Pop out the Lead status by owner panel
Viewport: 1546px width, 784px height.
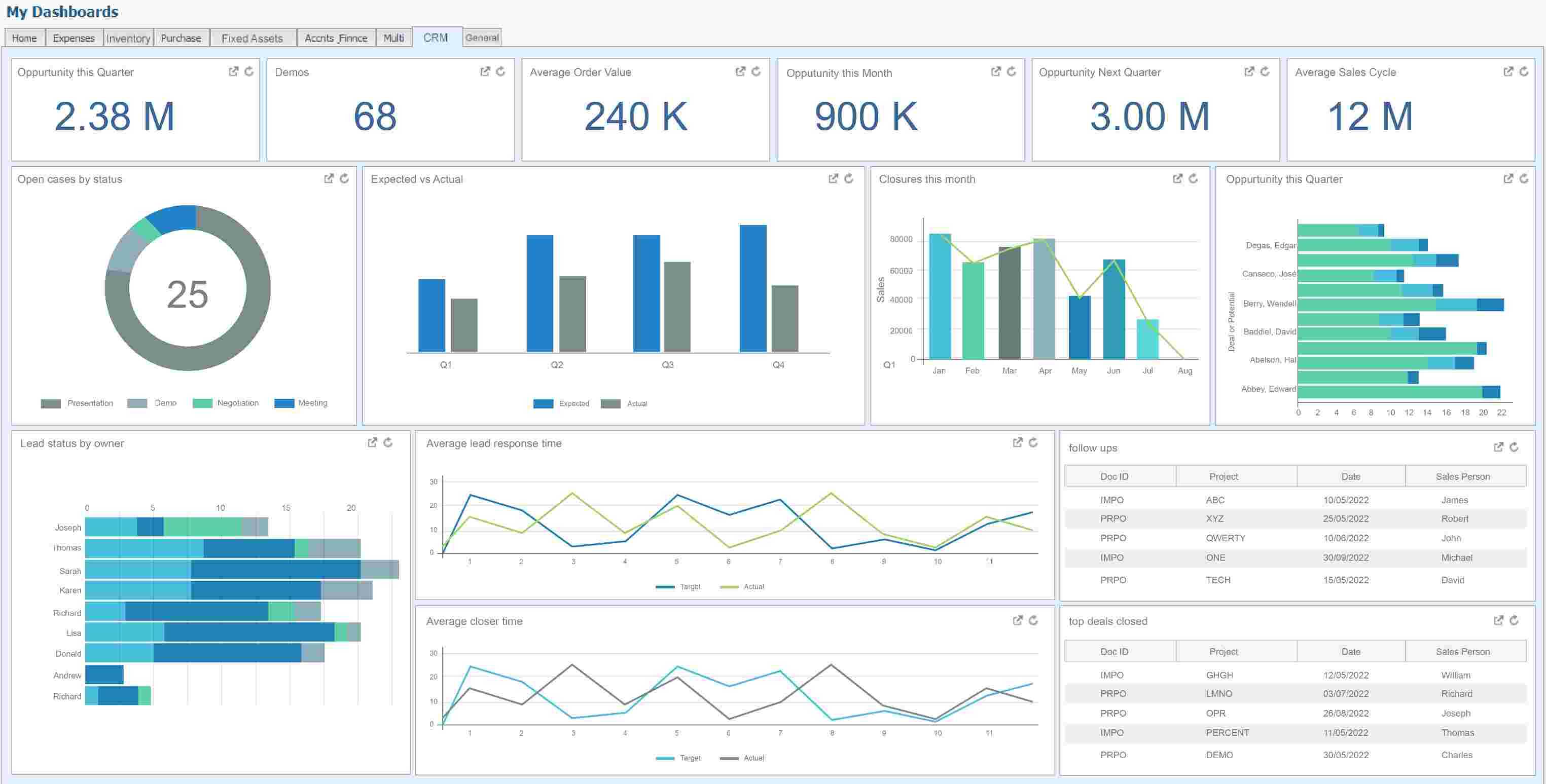tap(372, 442)
